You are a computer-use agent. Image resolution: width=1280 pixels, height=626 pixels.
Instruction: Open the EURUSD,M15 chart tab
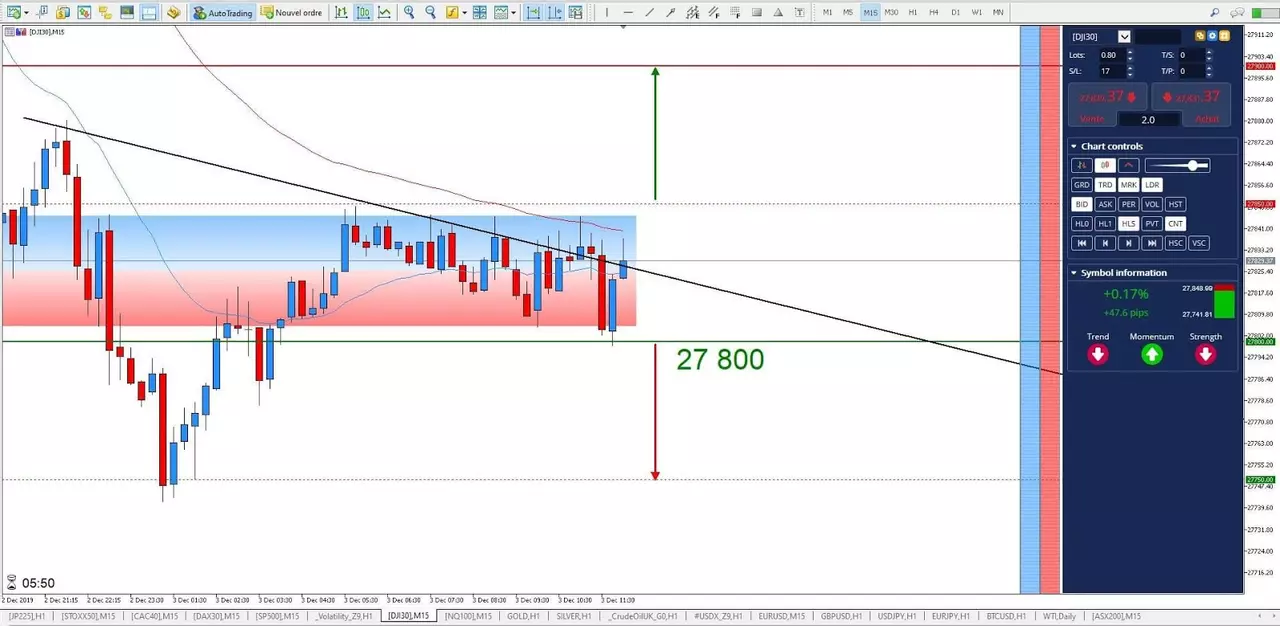782,616
